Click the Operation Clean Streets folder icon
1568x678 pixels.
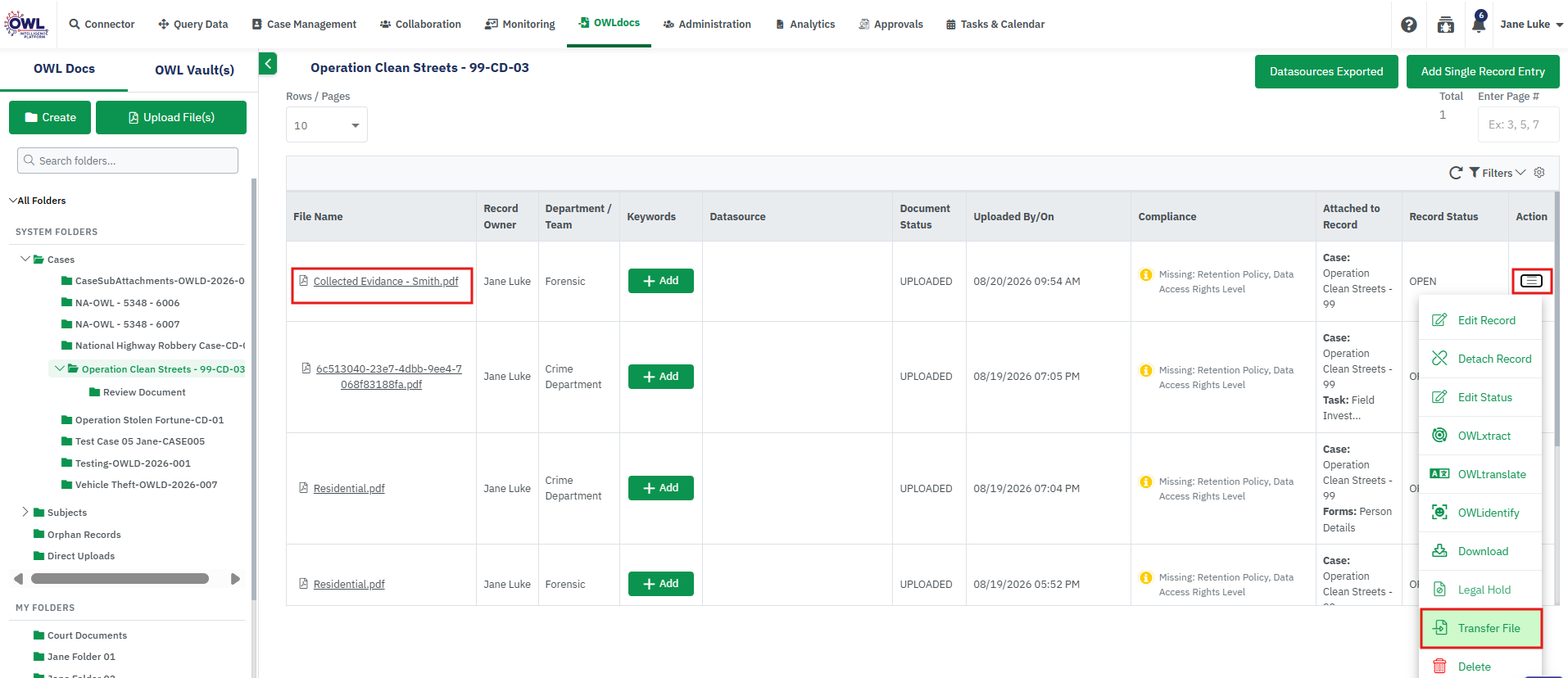point(73,368)
